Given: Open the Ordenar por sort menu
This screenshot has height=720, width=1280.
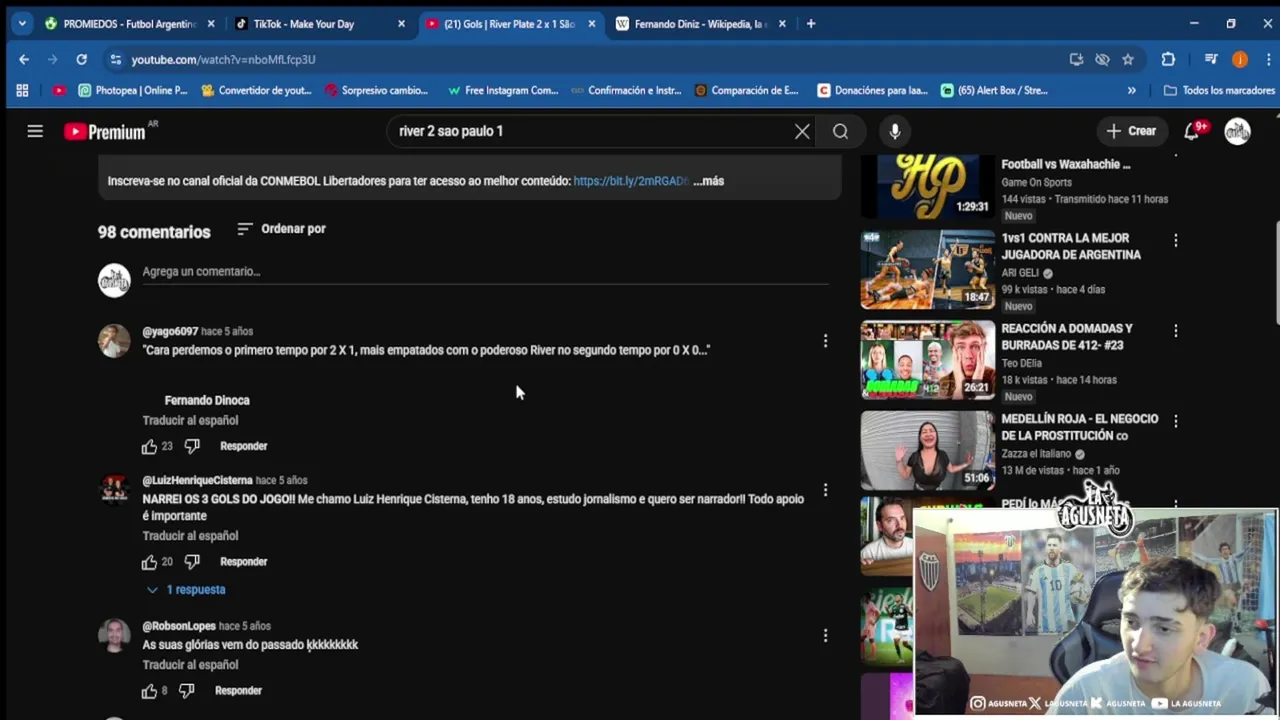Looking at the screenshot, I should coord(281,229).
